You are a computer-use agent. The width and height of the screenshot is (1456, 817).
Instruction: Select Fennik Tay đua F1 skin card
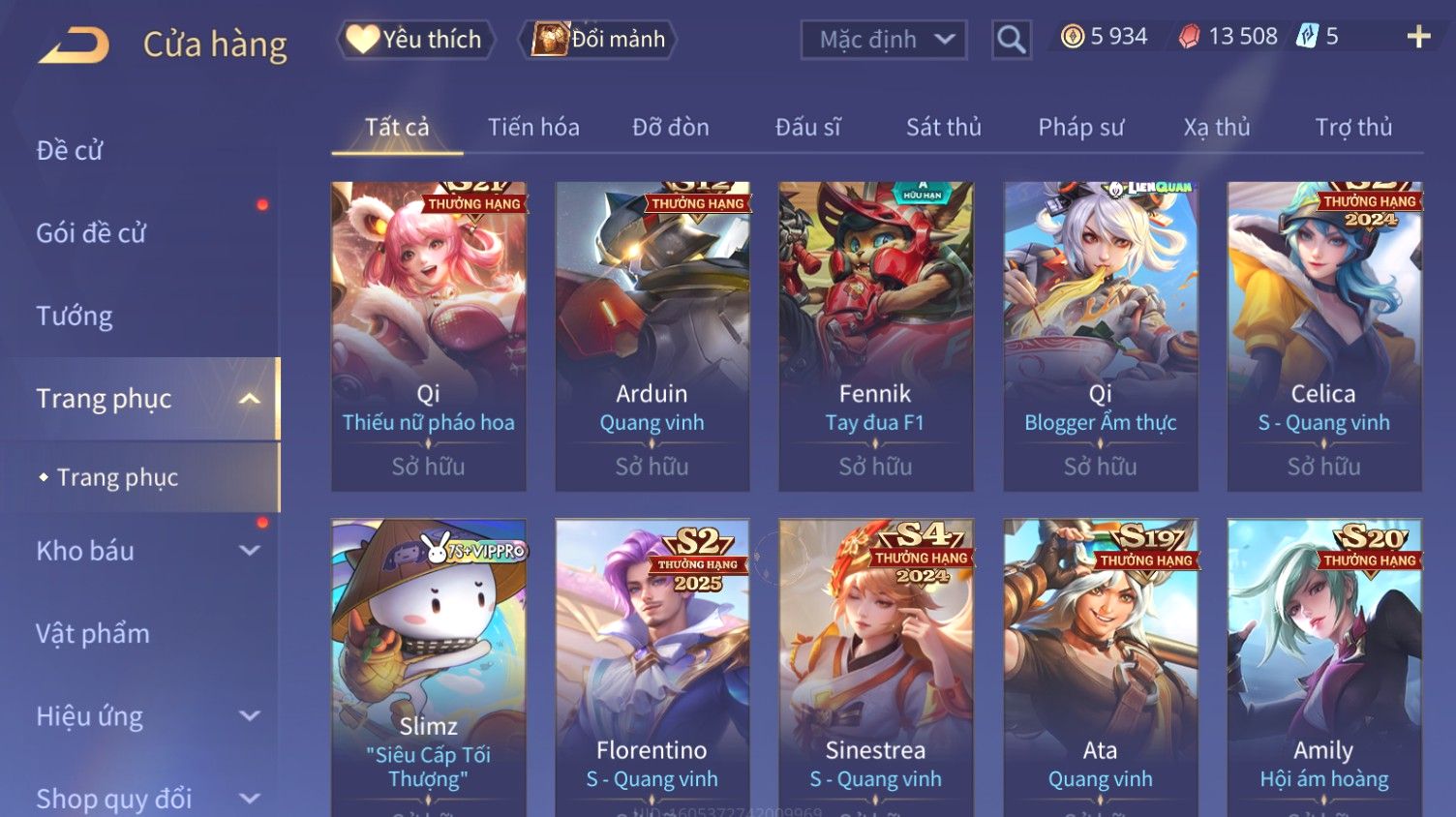[875, 336]
